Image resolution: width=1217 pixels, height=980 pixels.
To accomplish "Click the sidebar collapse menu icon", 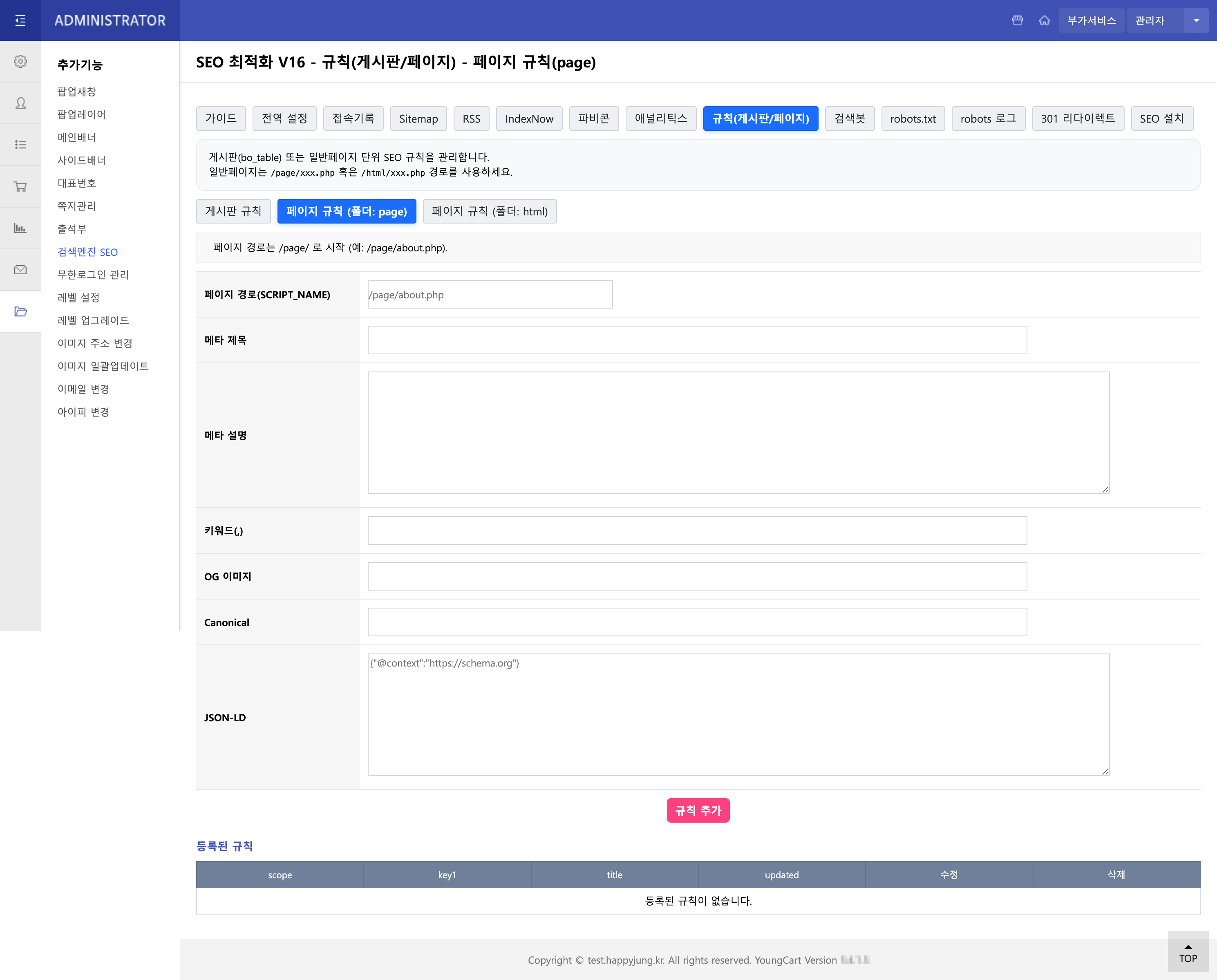I will click(20, 21).
